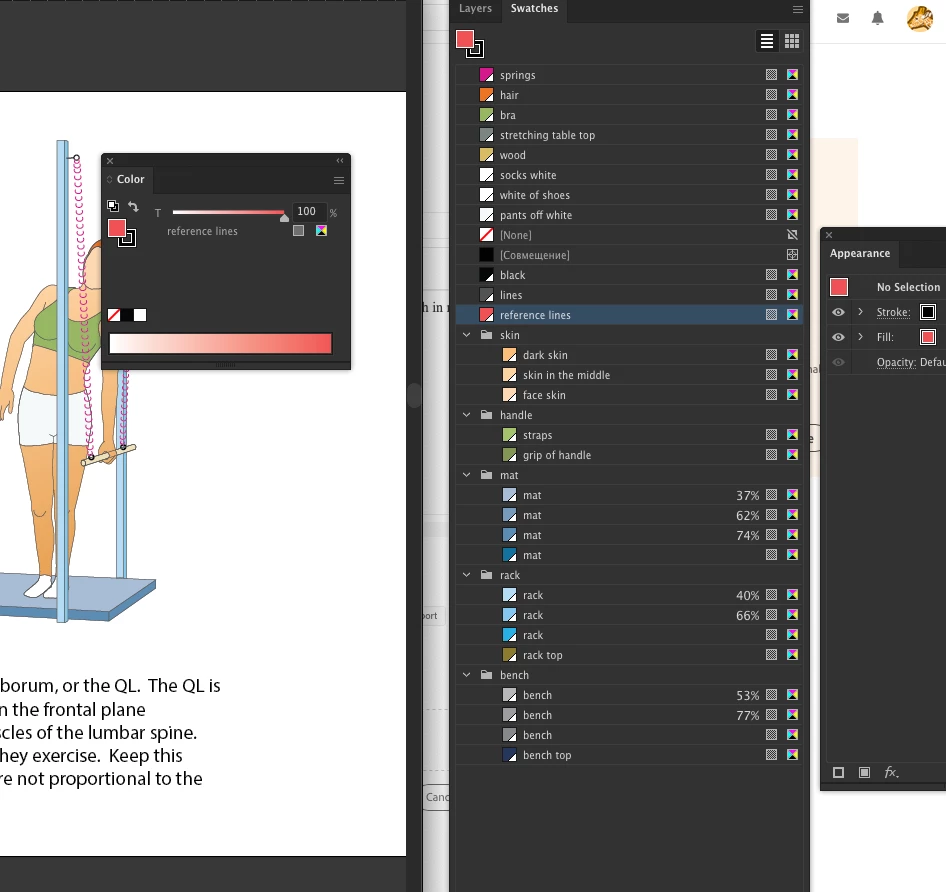Image resolution: width=946 pixels, height=892 pixels.
Task: Open the Swatches panel hamburger menu
Action: point(798,9)
